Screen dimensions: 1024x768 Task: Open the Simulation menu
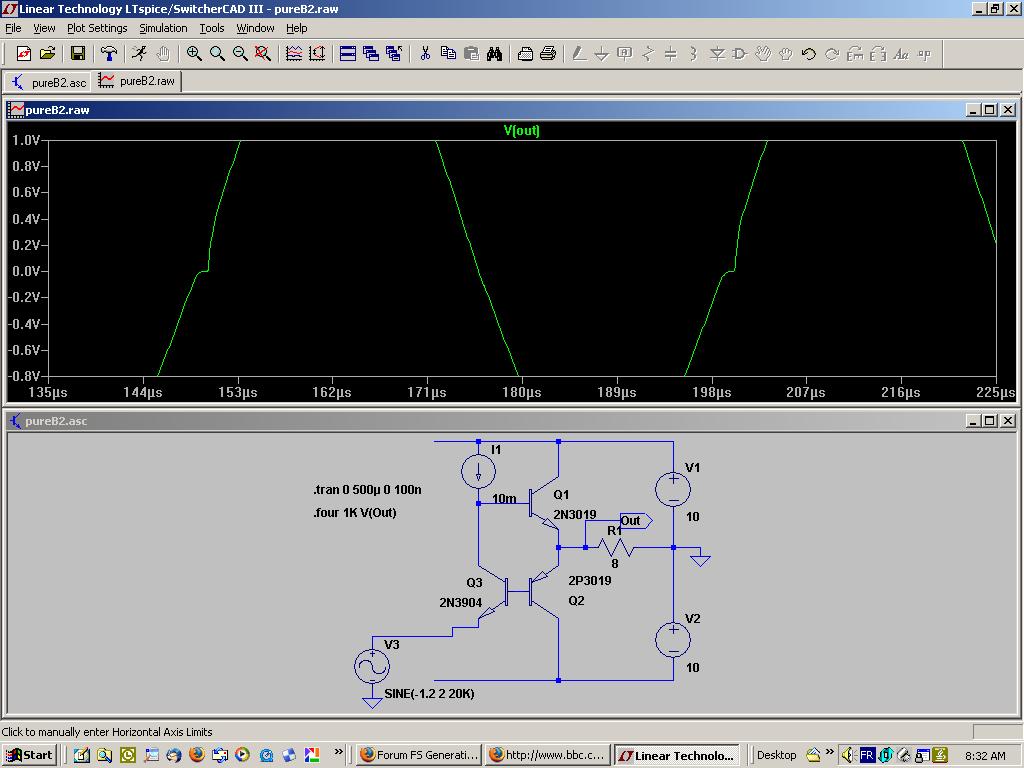163,28
